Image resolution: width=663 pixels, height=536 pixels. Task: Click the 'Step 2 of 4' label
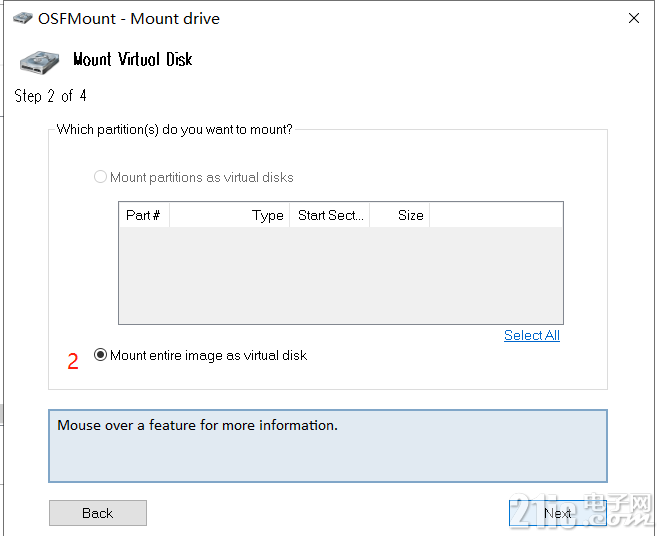[x=50, y=96]
